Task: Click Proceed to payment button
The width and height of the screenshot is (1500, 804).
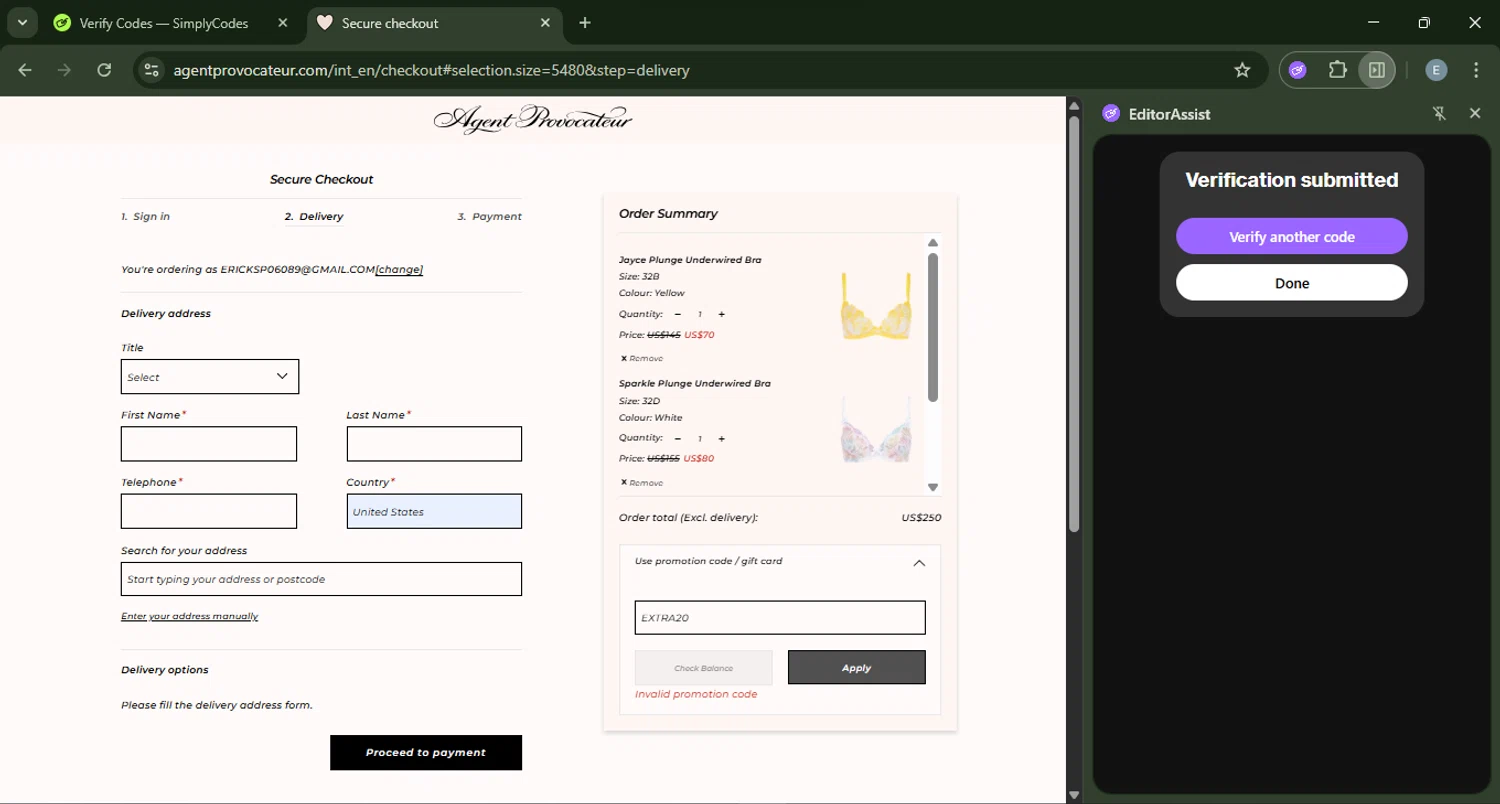Action: [426, 752]
